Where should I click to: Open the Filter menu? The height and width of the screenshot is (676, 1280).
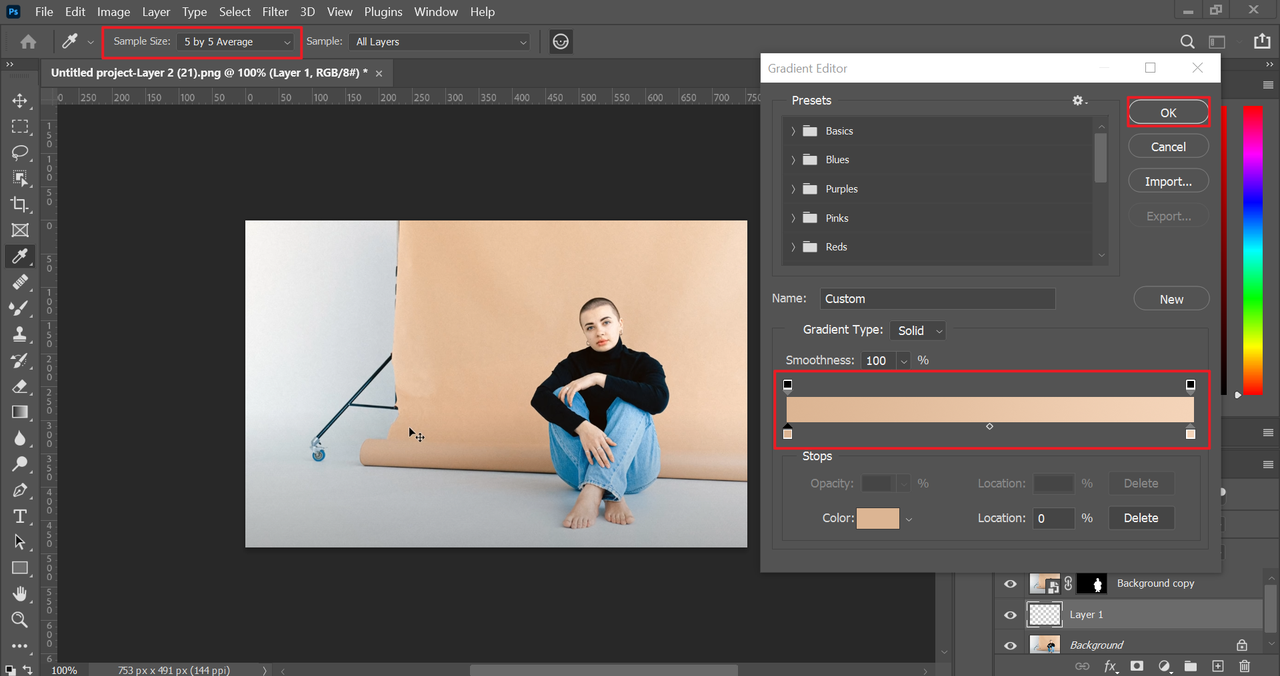pyautogui.click(x=275, y=12)
